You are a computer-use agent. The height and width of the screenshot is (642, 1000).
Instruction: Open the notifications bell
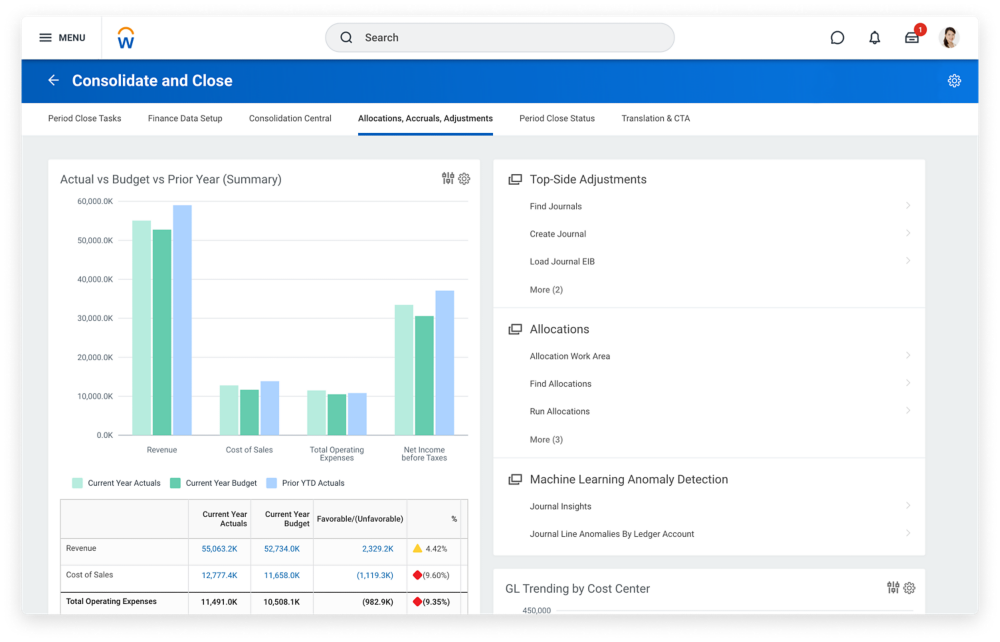(874, 38)
